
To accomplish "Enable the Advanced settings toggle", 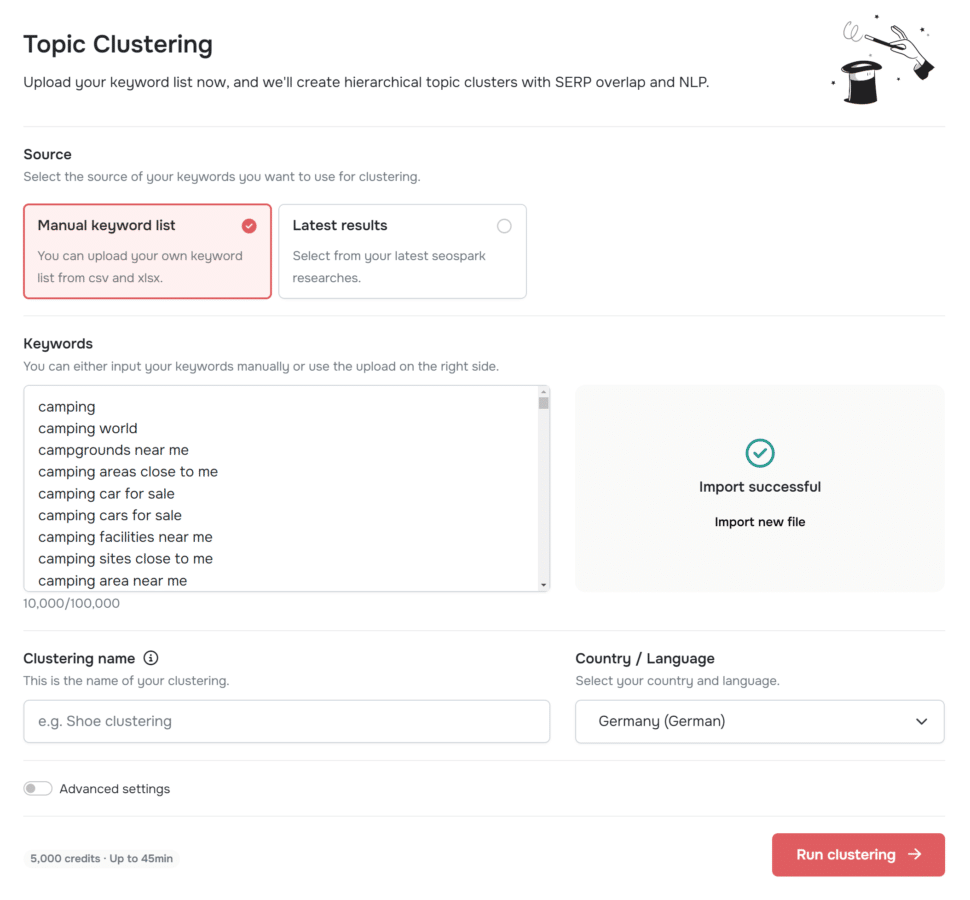I will (38, 789).
